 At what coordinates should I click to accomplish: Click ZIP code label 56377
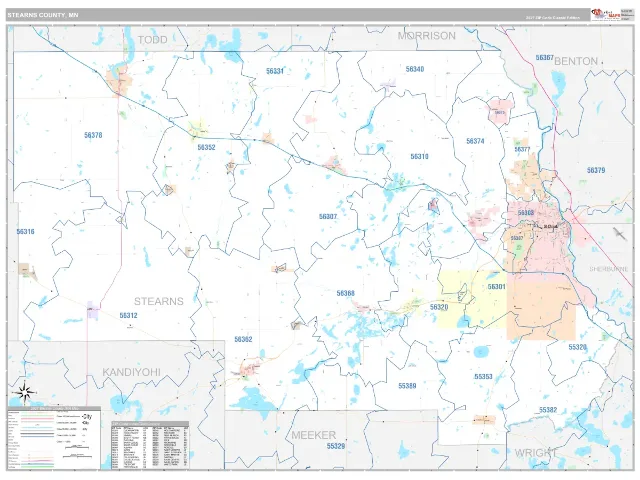(522, 150)
